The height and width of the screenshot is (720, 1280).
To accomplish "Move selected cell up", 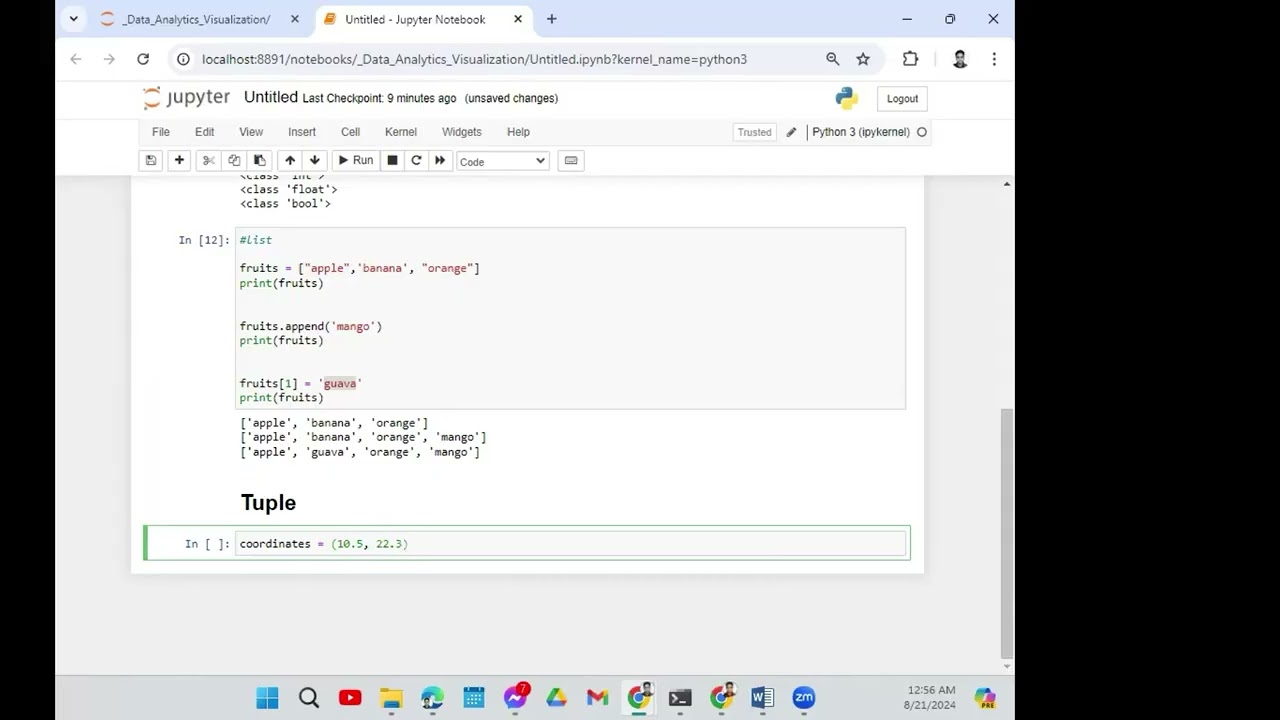I will [x=290, y=160].
